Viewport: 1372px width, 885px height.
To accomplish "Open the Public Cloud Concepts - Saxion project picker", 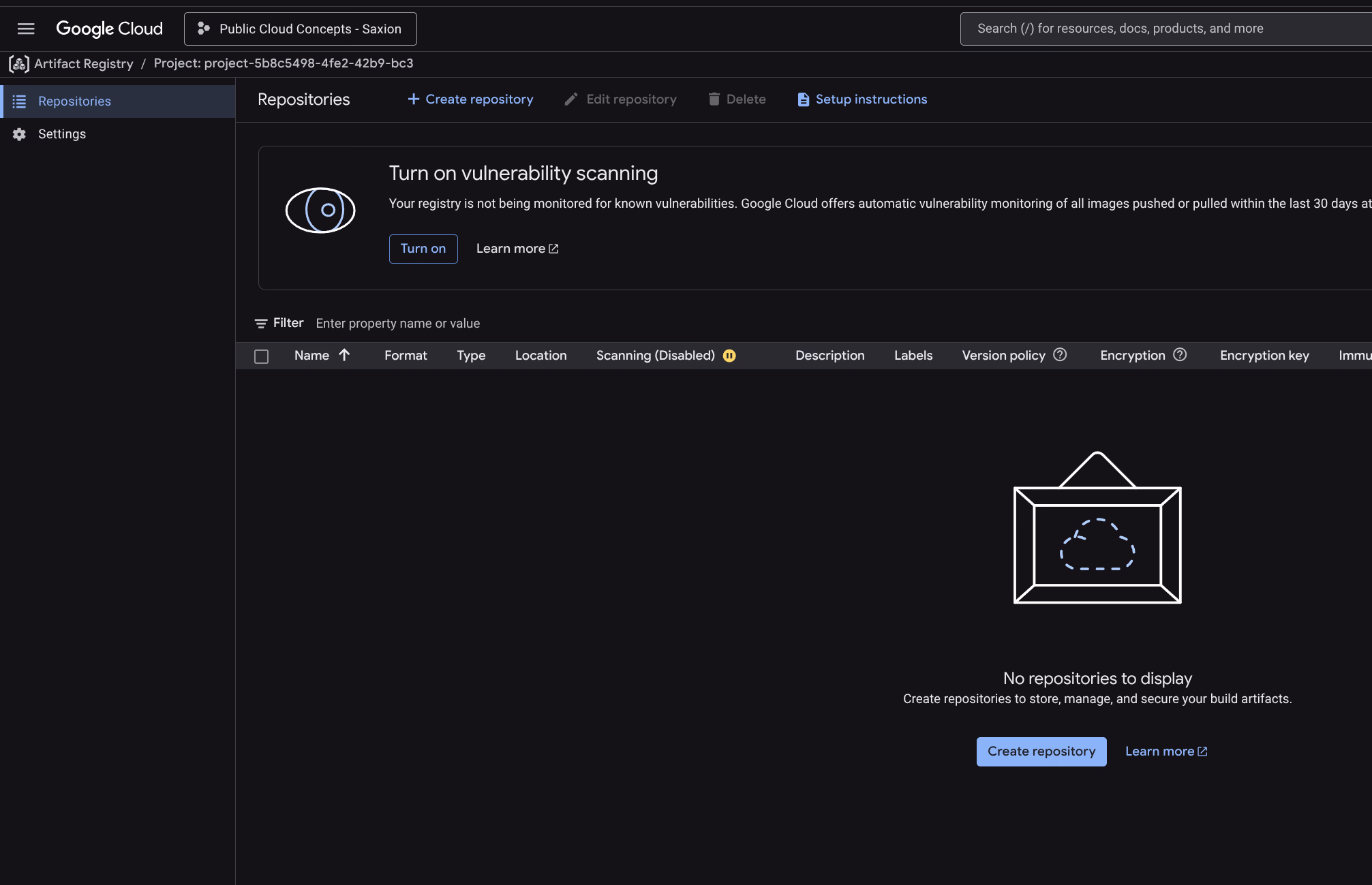I will click(x=300, y=29).
